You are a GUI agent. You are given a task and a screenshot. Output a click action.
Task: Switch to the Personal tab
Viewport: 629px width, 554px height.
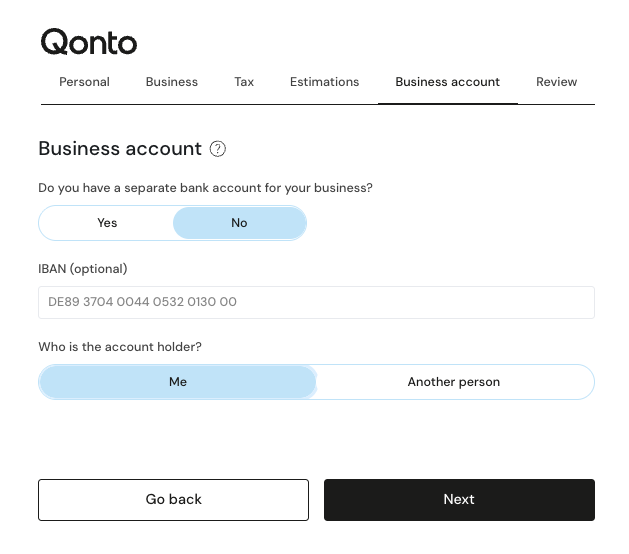point(84,82)
